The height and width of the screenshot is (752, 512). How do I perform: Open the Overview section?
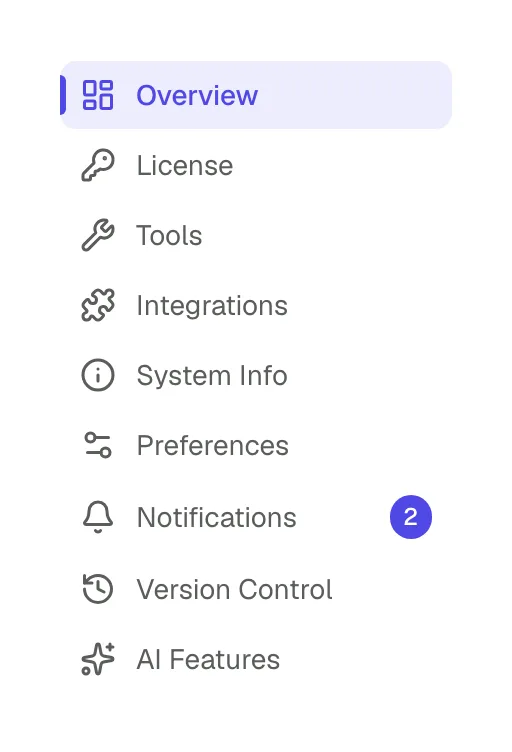click(256, 95)
